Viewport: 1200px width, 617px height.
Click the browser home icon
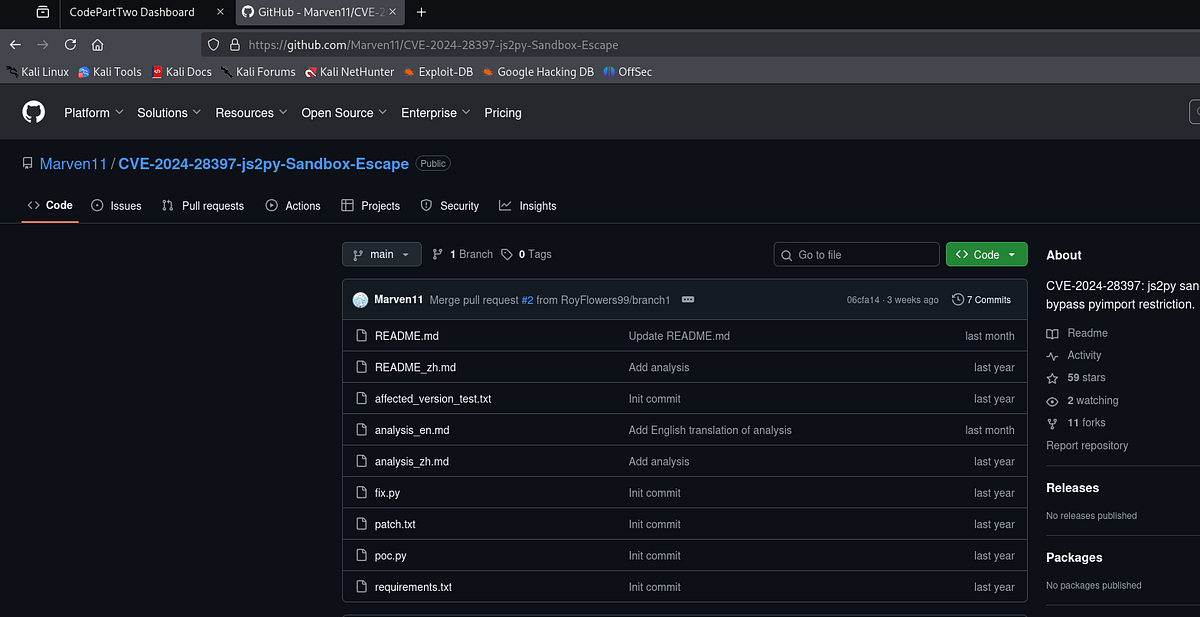(97, 44)
